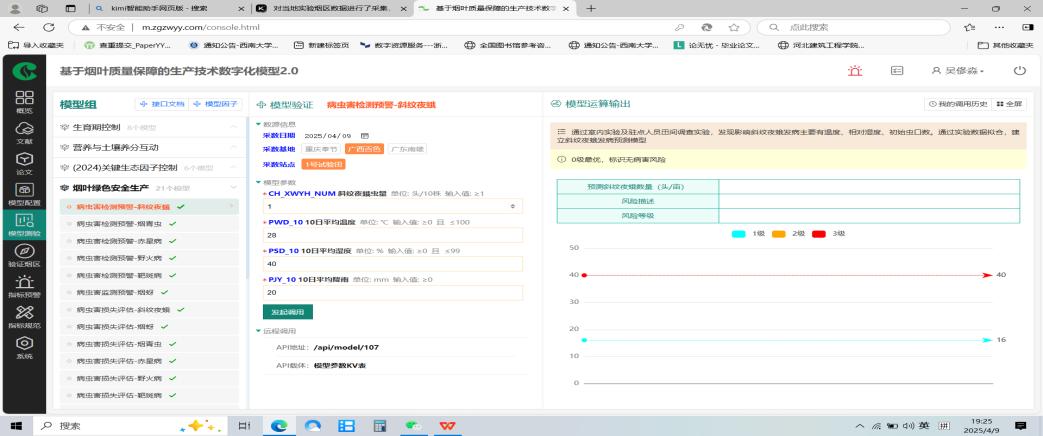The height and width of the screenshot is (436, 1043).
Task: Open Microsoft Edge from the taskbar
Action: [279, 425]
